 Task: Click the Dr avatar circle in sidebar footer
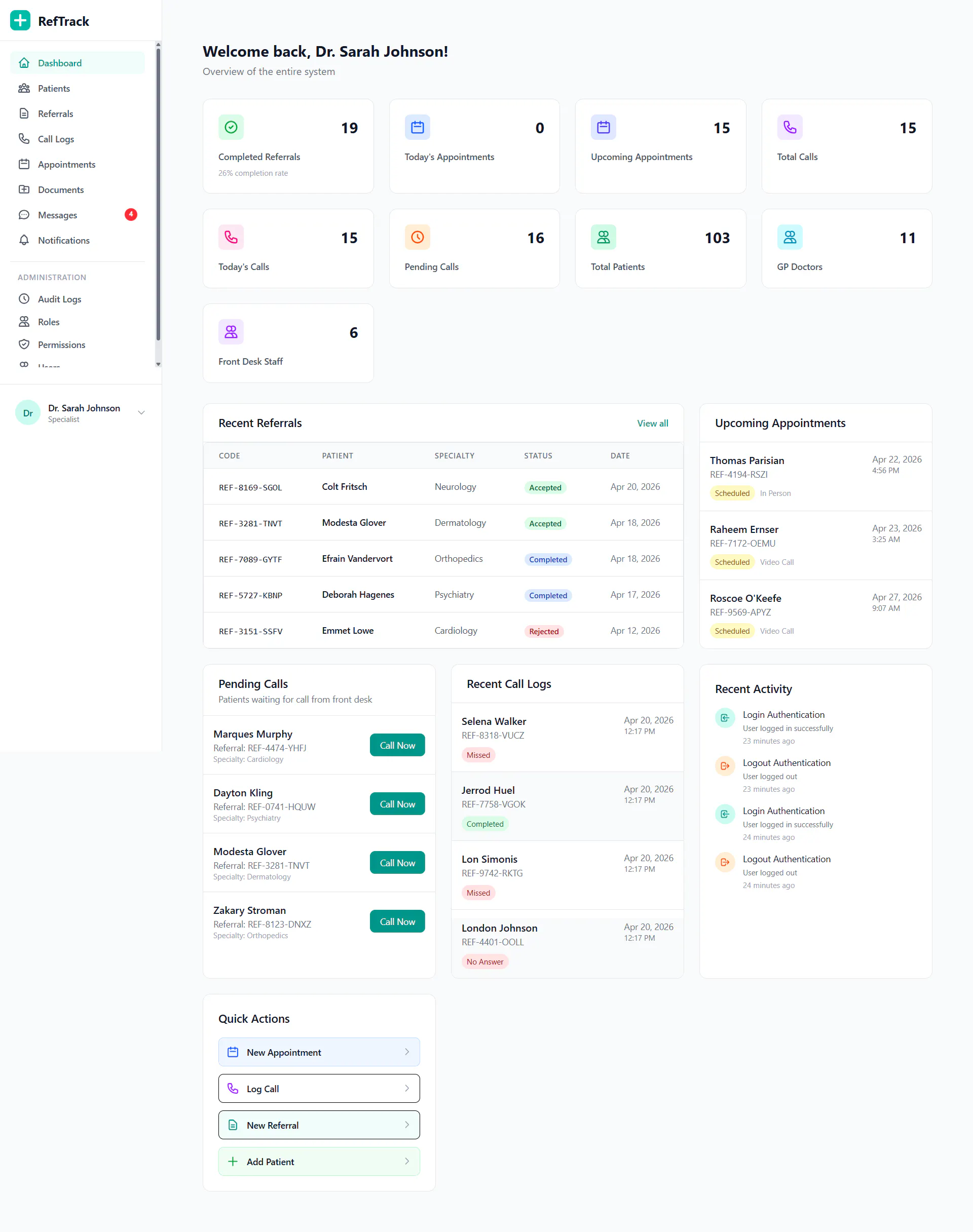coord(28,413)
